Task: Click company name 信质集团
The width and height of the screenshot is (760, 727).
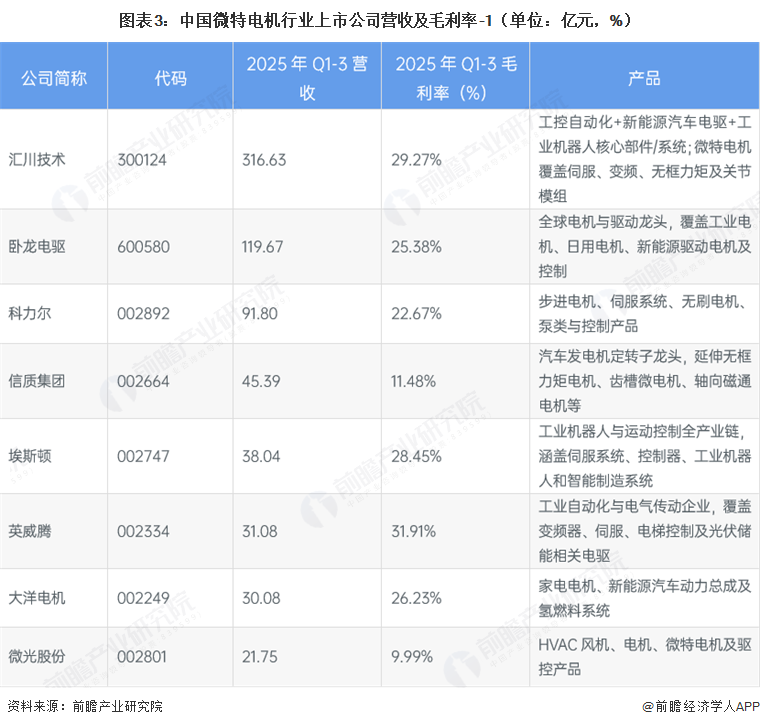Action: click(37, 381)
